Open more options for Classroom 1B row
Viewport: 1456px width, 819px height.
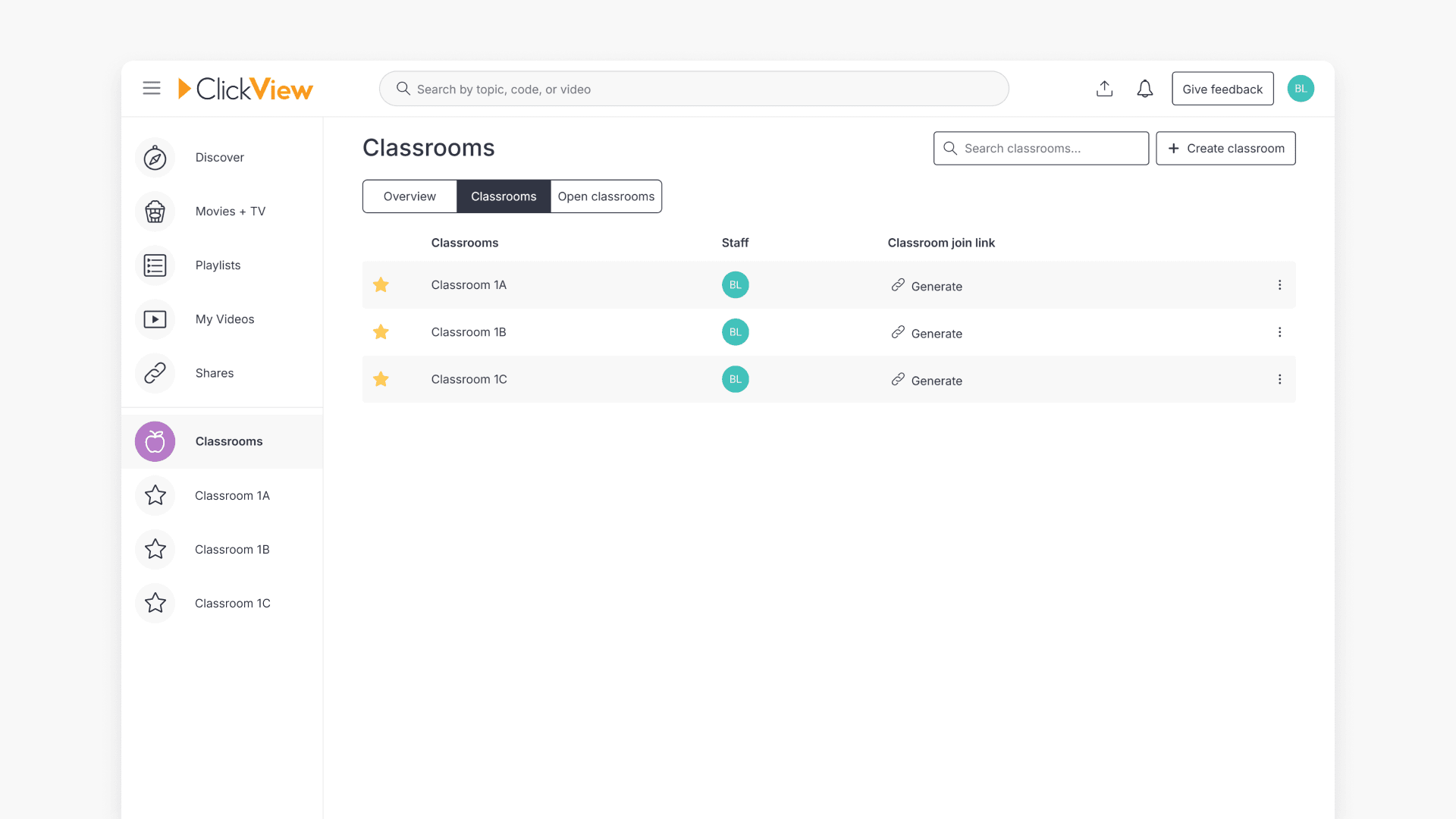1279,332
